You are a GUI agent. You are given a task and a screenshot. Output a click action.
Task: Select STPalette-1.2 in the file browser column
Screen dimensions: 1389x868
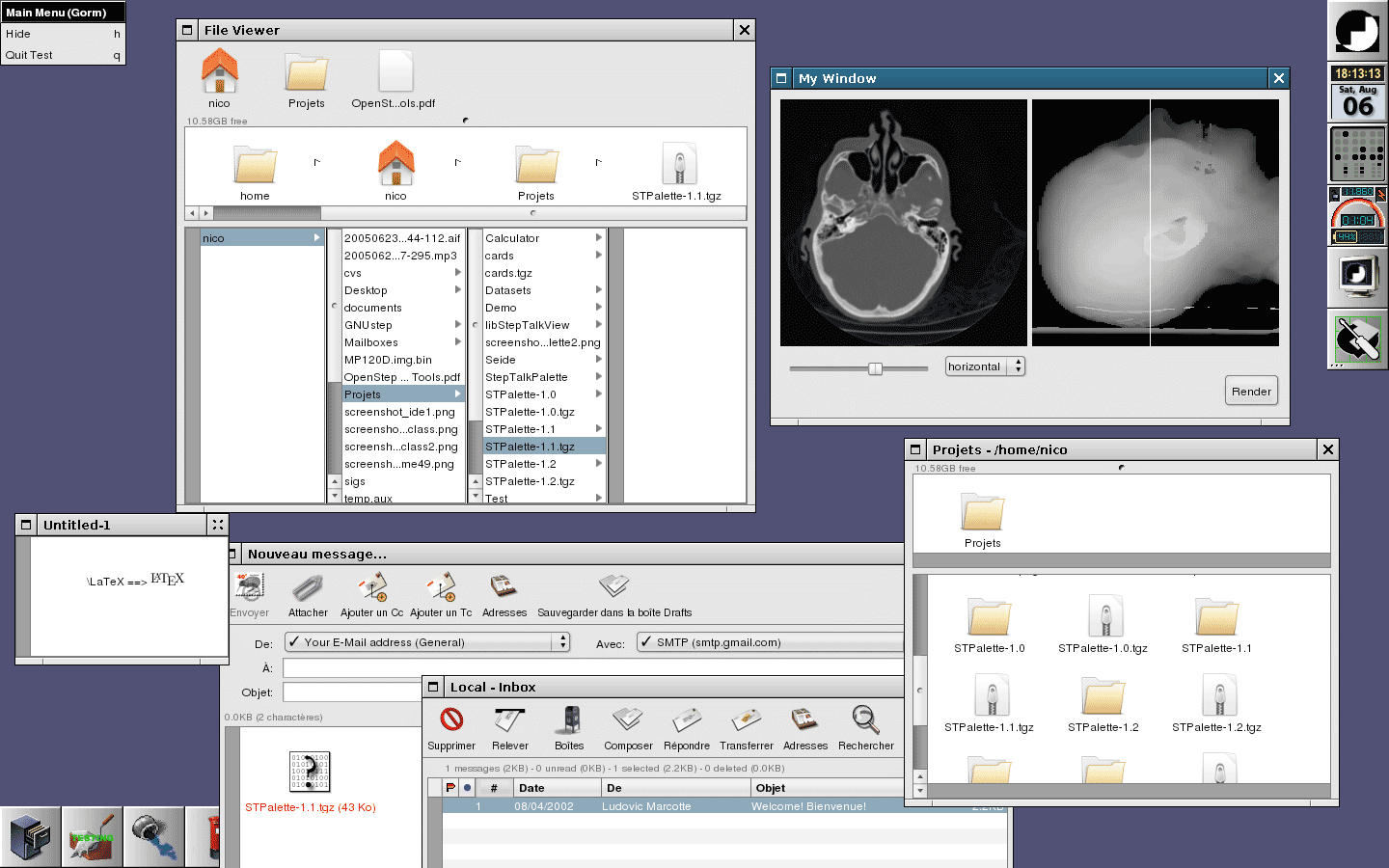click(521, 464)
